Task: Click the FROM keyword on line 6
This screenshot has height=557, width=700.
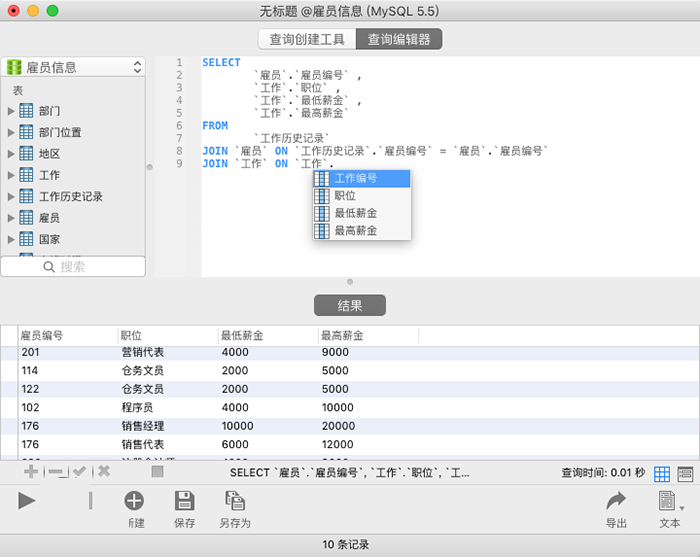Action: pos(215,126)
